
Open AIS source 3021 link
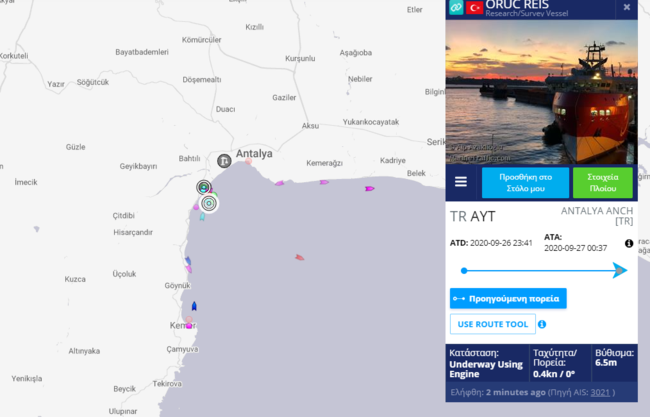tap(600, 392)
